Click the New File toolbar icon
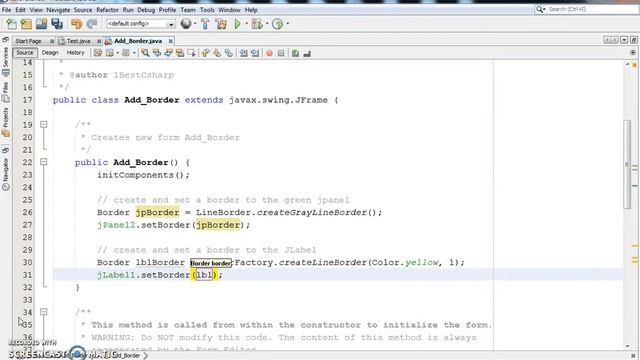640x360 pixels. (11, 24)
